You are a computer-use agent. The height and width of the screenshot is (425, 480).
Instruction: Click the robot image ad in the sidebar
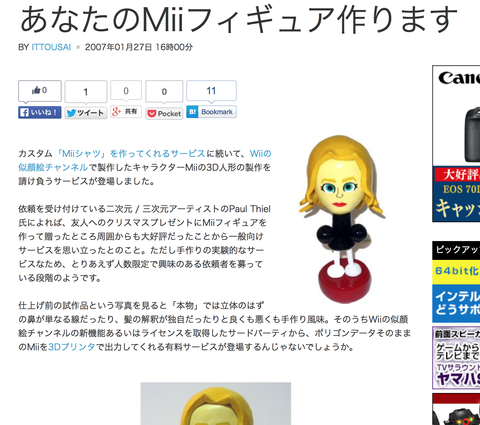(456, 409)
